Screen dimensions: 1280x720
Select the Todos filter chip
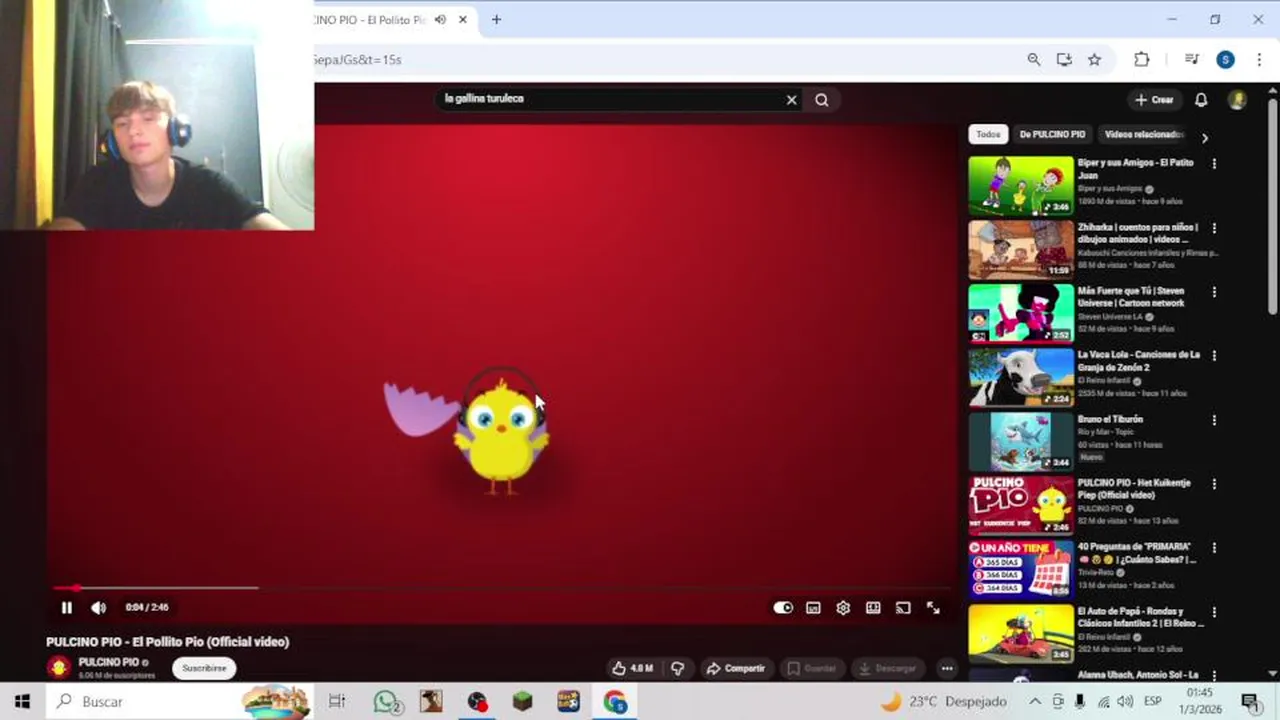(988, 134)
